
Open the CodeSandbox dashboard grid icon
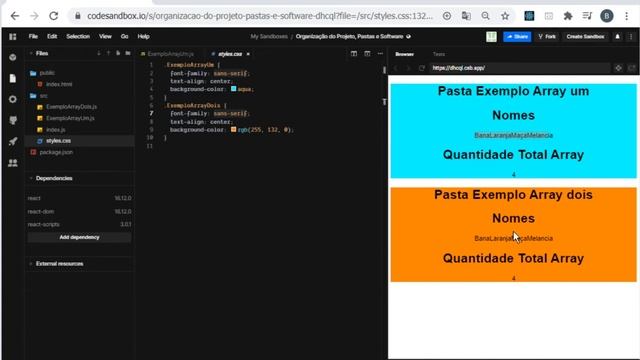pos(13,37)
